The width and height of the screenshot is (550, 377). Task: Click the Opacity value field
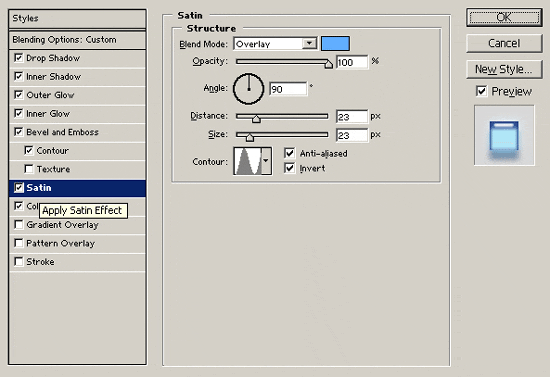click(x=352, y=62)
